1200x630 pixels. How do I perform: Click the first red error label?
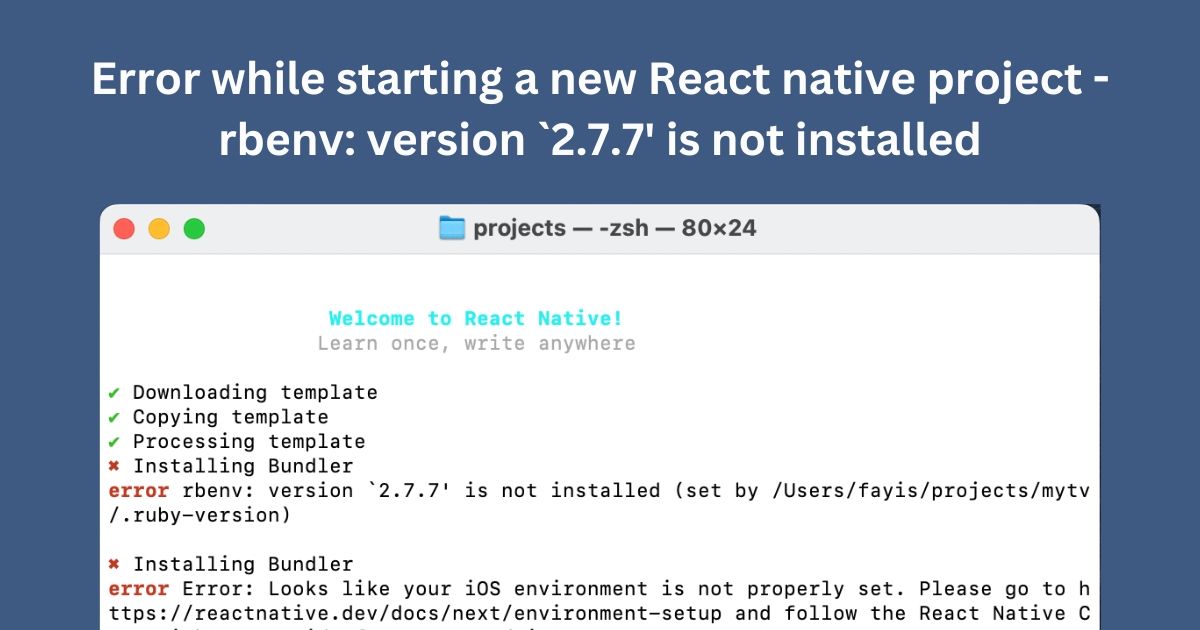pyautogui.click(x=138, y=490)
